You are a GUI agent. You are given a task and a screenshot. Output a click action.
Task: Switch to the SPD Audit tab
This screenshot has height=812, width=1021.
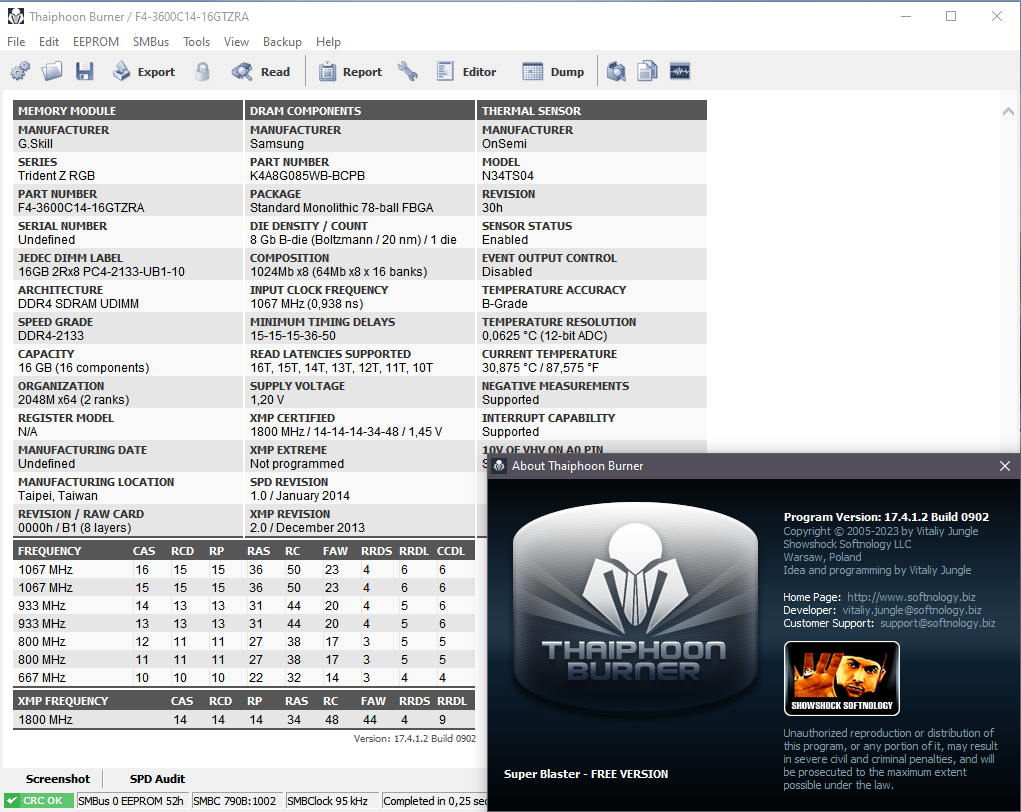tap(157, 779)
